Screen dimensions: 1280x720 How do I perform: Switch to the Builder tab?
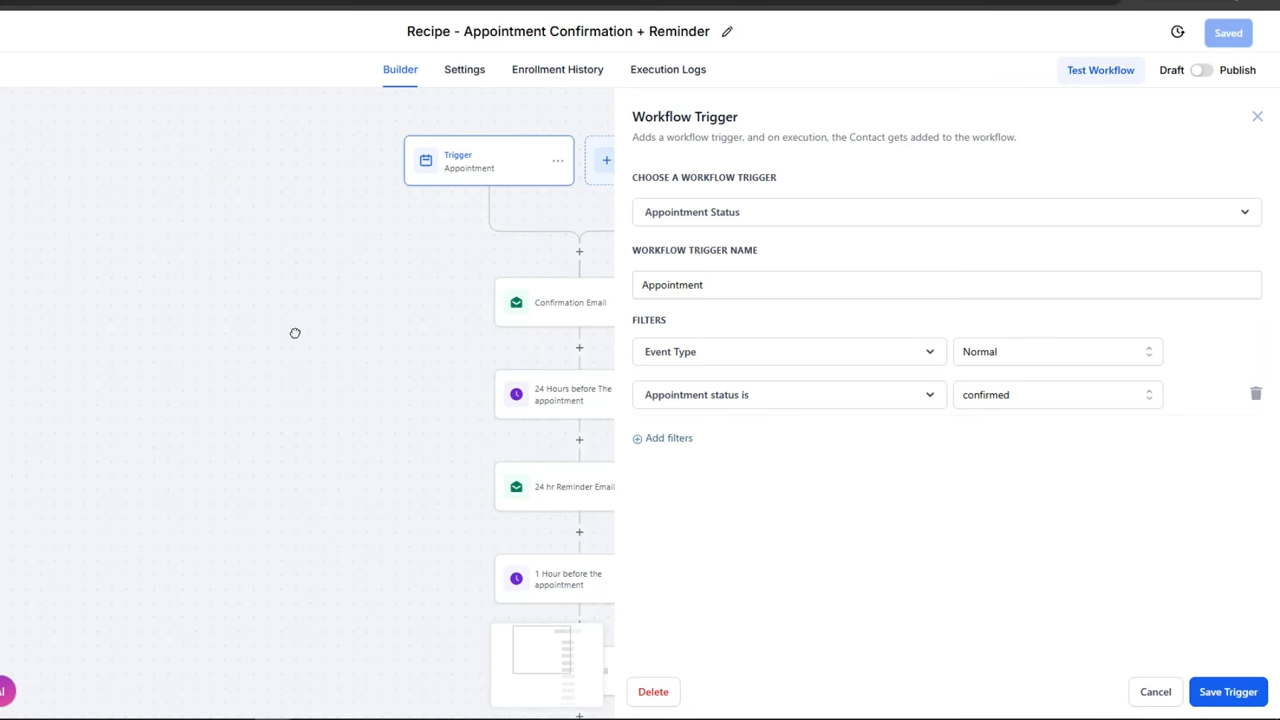click(x=400, y=70)
